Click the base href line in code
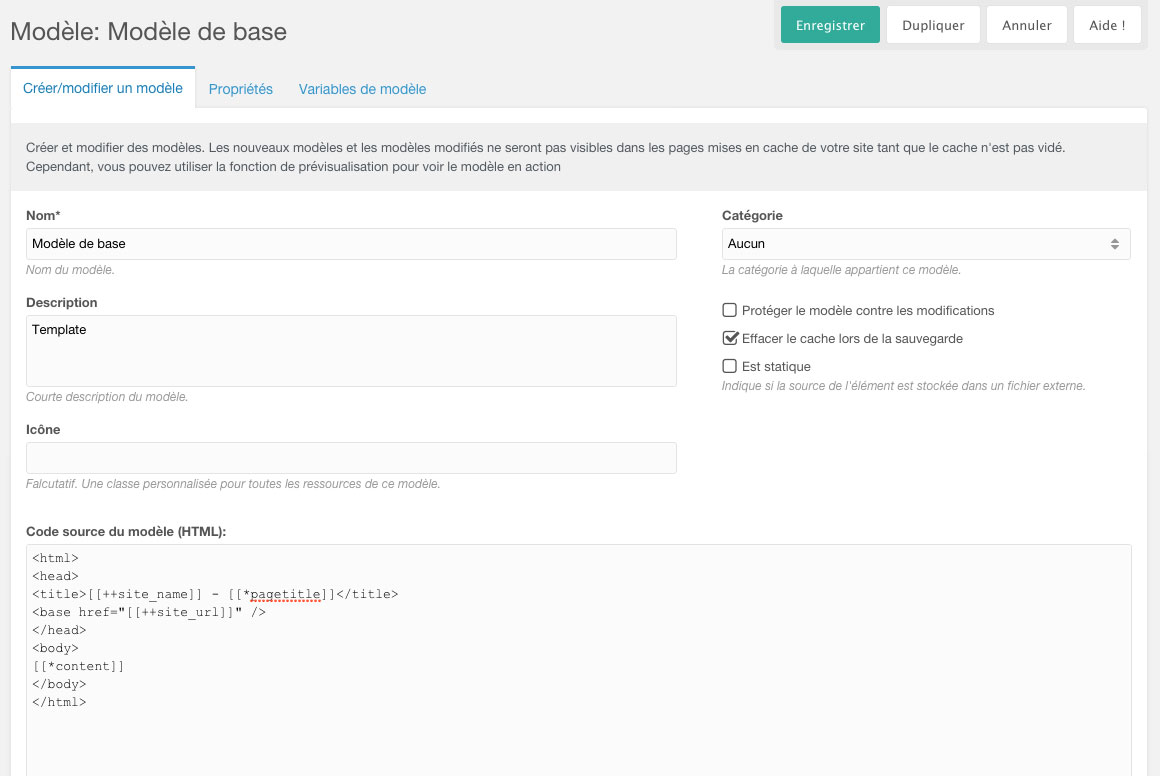The image size is (1160, 776). 149,612
